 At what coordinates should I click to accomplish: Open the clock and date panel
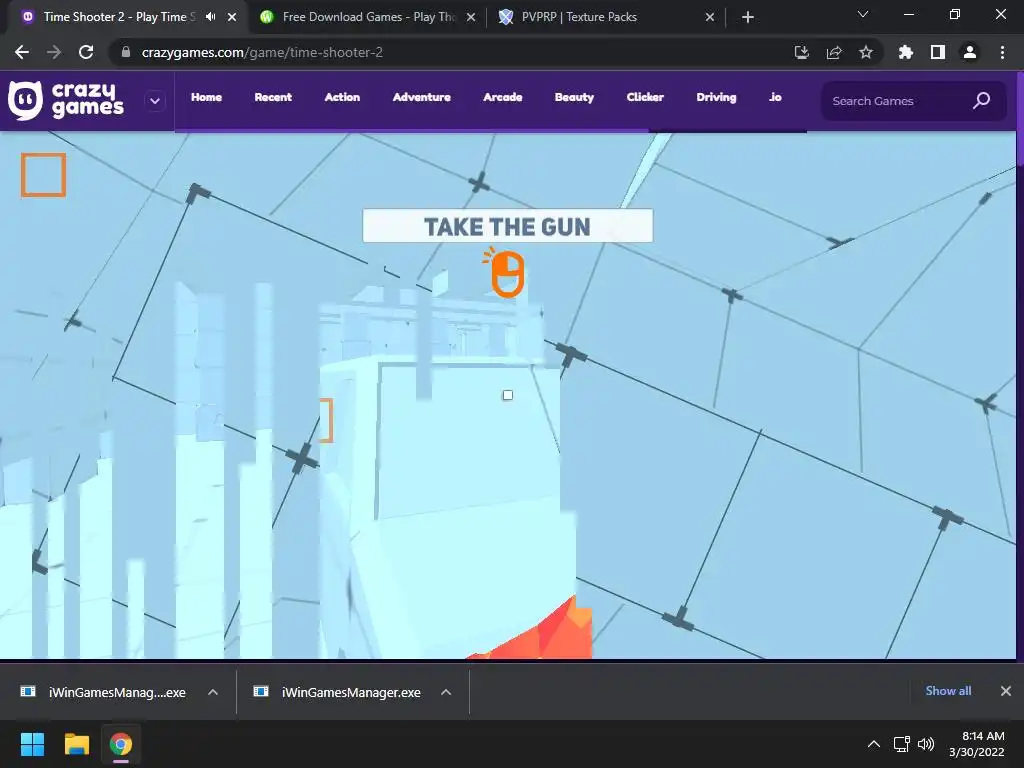tap(976, 744)
